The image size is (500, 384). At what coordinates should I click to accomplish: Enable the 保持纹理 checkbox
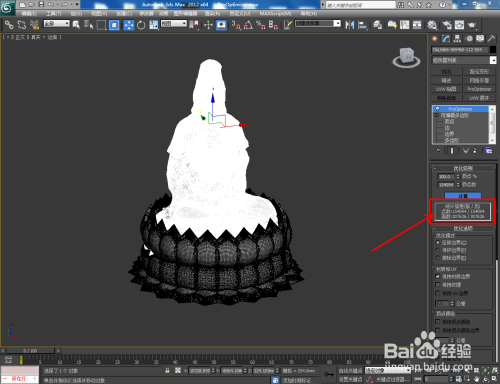[438, 285]
